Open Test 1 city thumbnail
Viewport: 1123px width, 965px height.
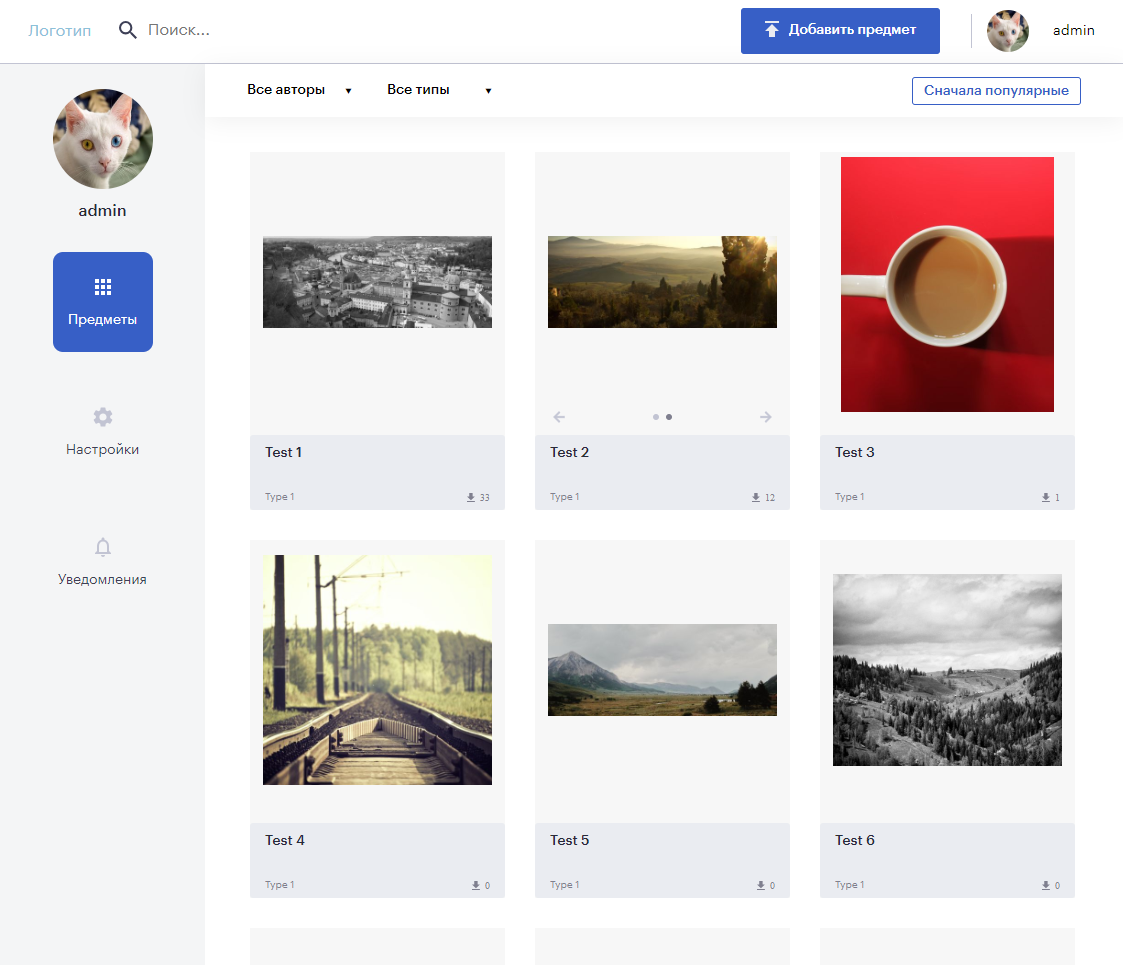(377, 282)
